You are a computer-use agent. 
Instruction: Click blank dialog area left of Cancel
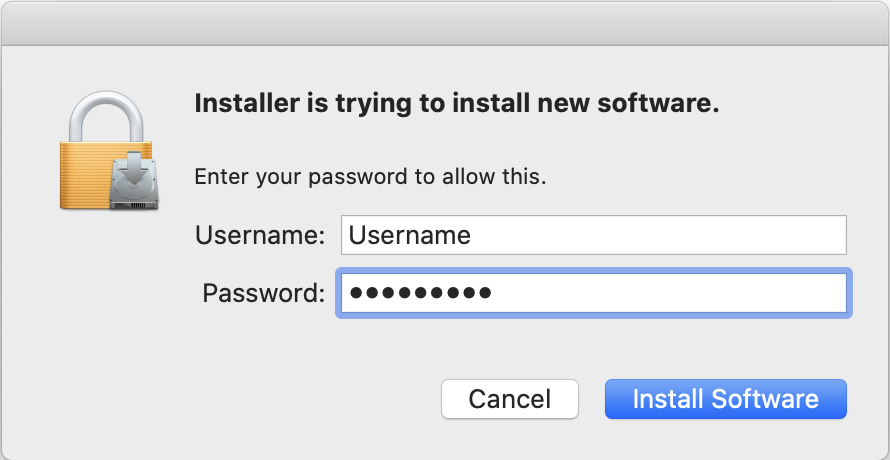click(x=250, y=399)
